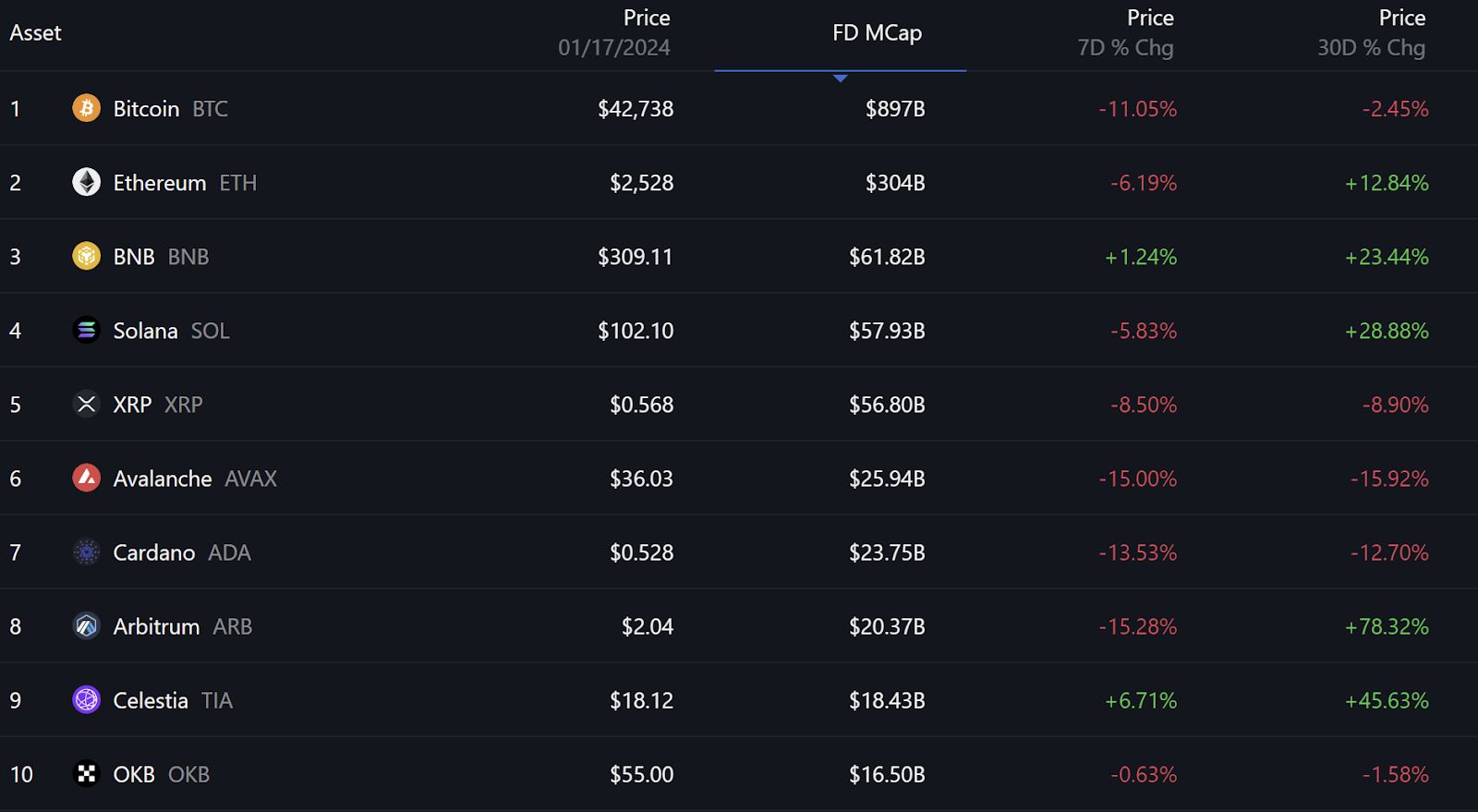The image size is (1478, 812).
Task: Click the Ethereum logo icon
Action: 87,182
